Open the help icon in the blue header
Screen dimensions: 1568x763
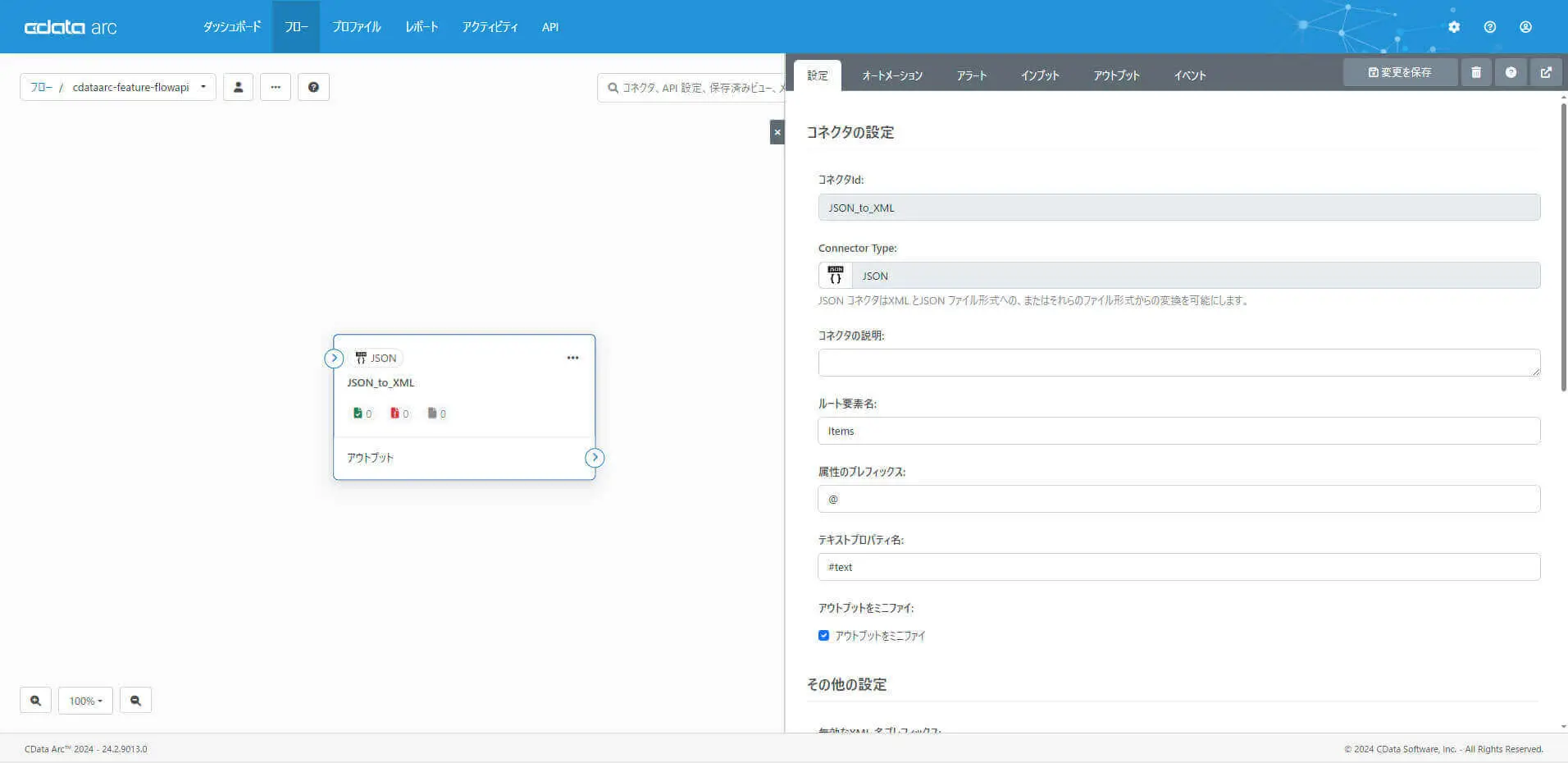[1490, 27]
